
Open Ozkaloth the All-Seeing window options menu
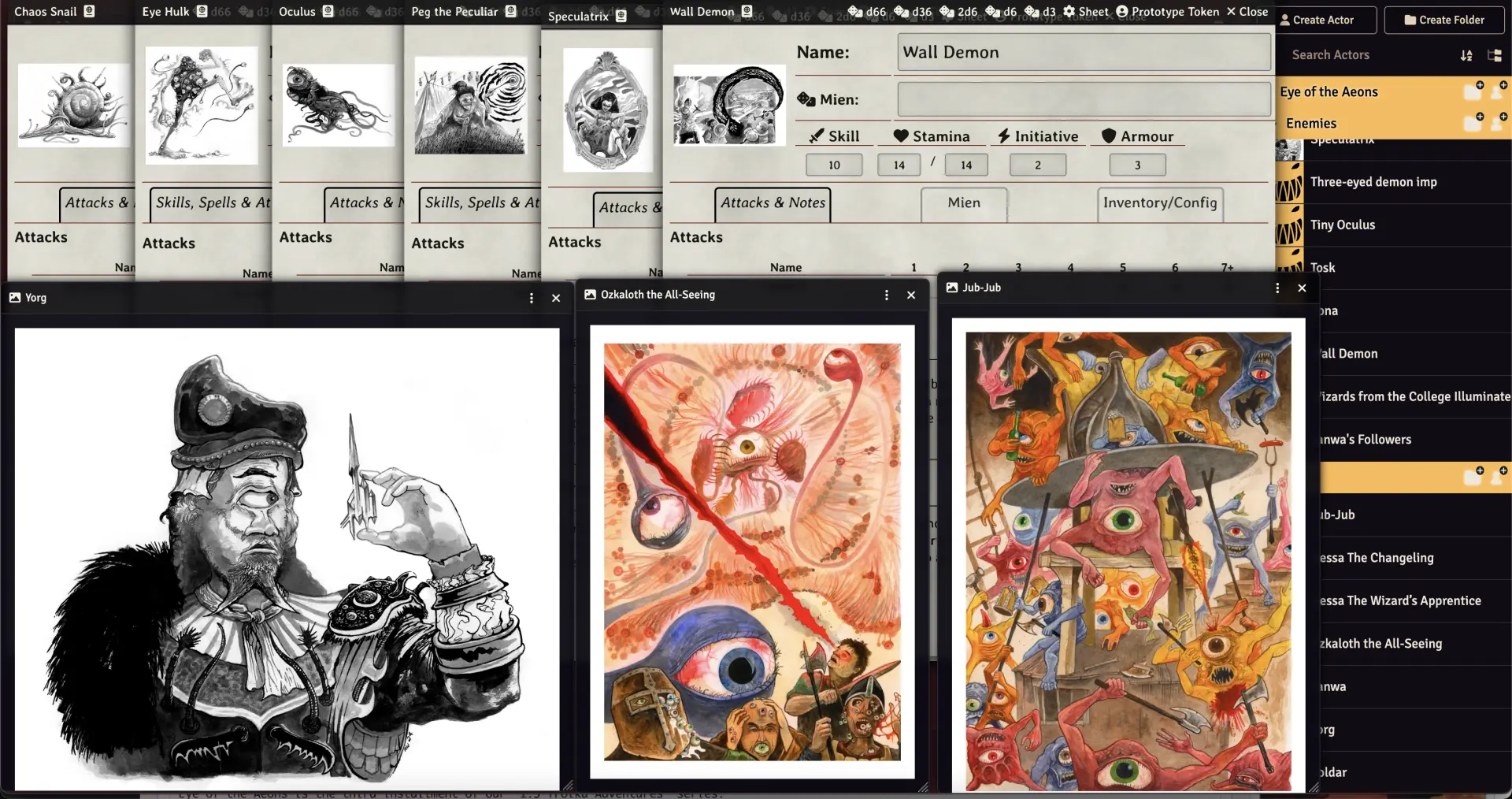(887, 295)
